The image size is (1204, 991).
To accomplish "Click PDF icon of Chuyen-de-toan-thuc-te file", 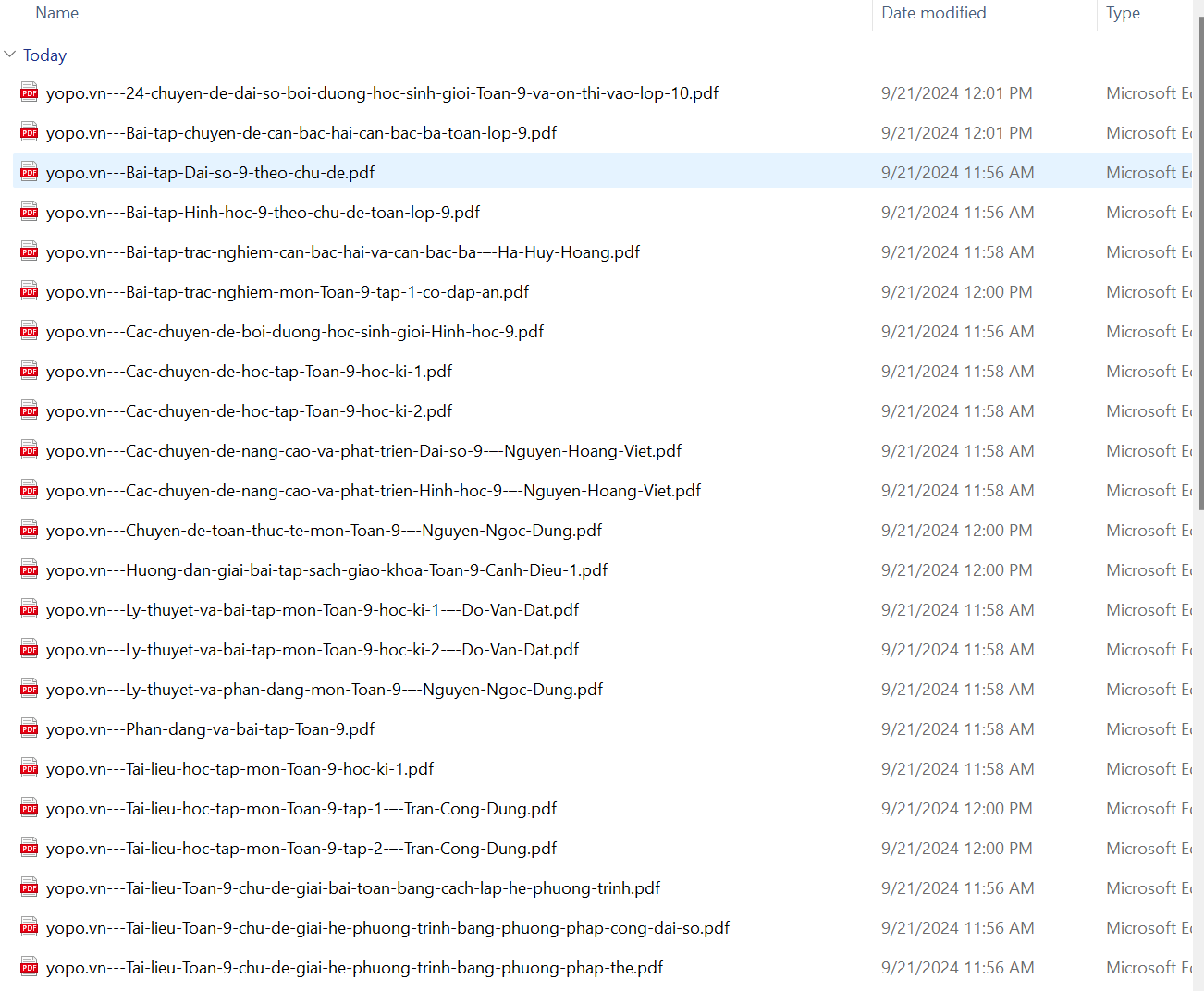I will click(x=30, y=530).
